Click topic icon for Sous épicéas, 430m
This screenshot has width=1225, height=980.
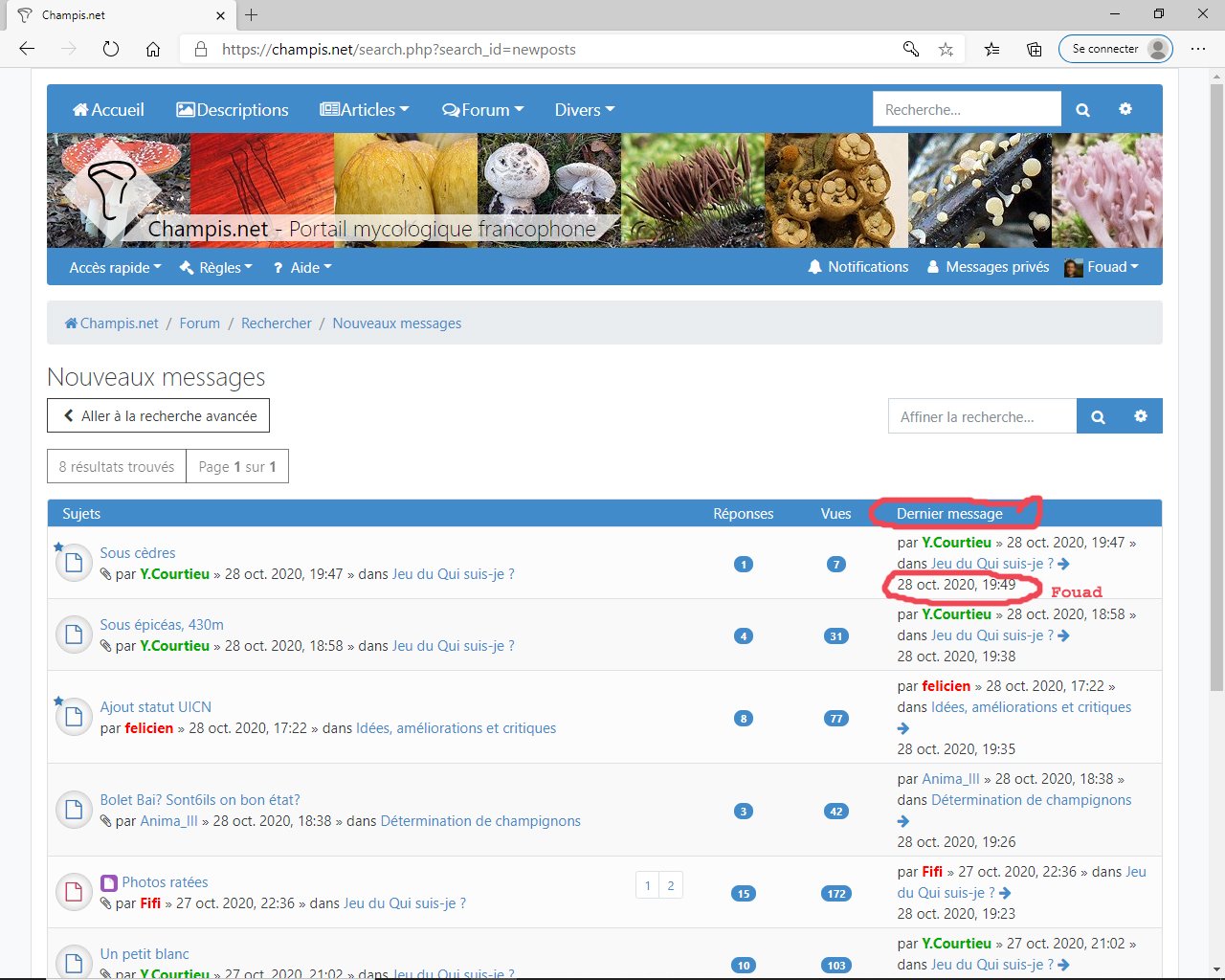(74, 635)
